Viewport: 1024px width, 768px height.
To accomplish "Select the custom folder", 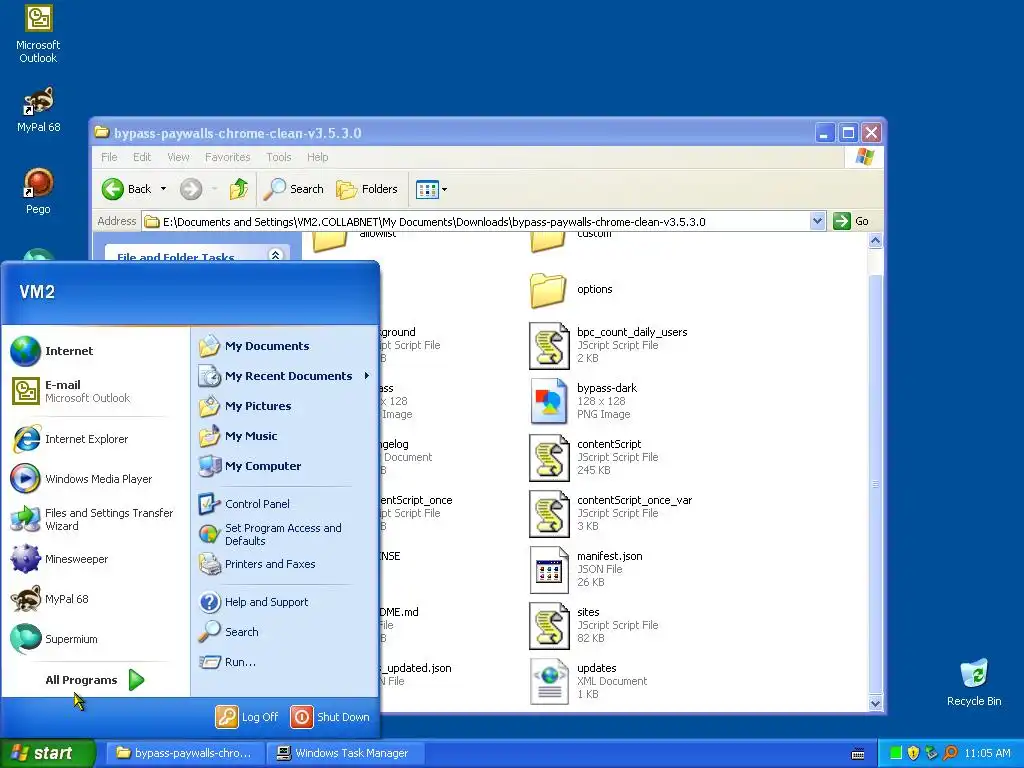I will (571, 240).
